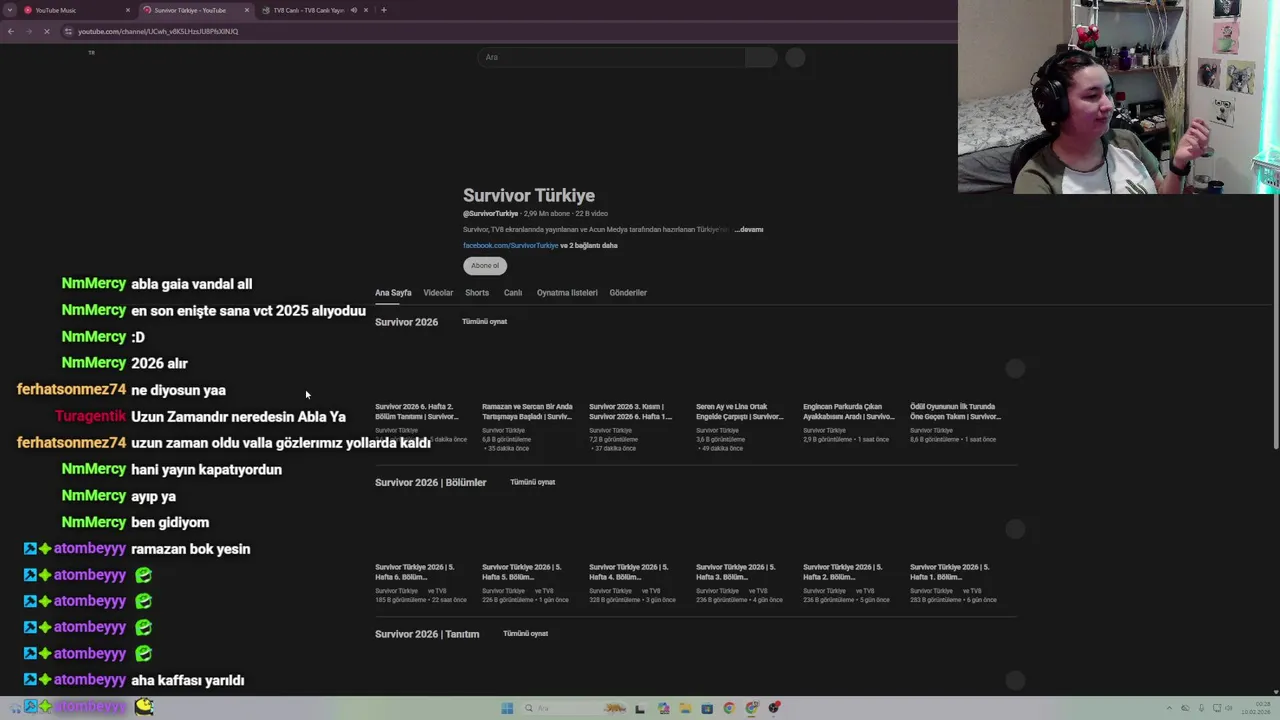Switch to the YouTube Music tab

click(75, 10)
